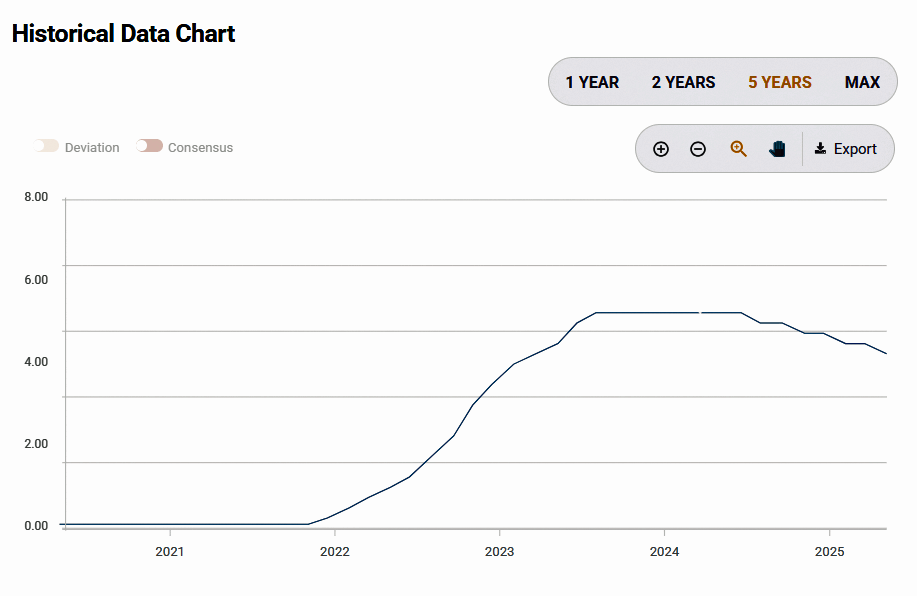
Task: Click the zoom out minus icon
Action: click(698, 149)
